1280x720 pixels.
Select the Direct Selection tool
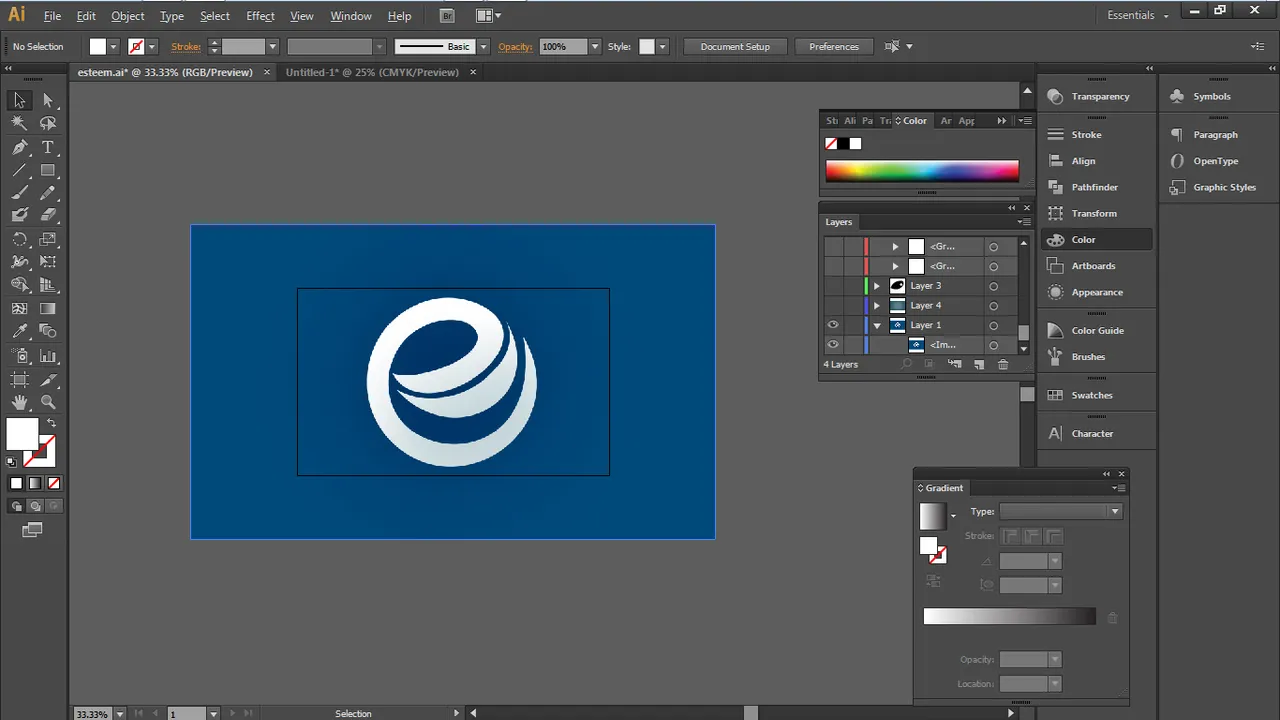click(48, 101)
